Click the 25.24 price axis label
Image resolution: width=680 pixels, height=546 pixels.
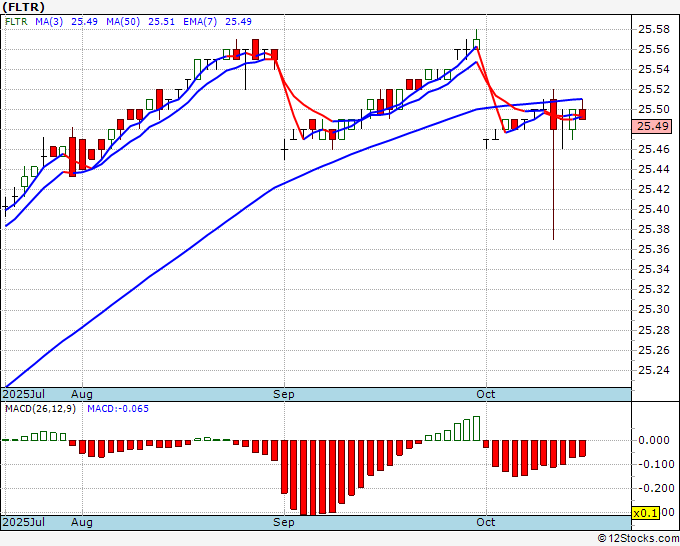(x=654, y=370)
